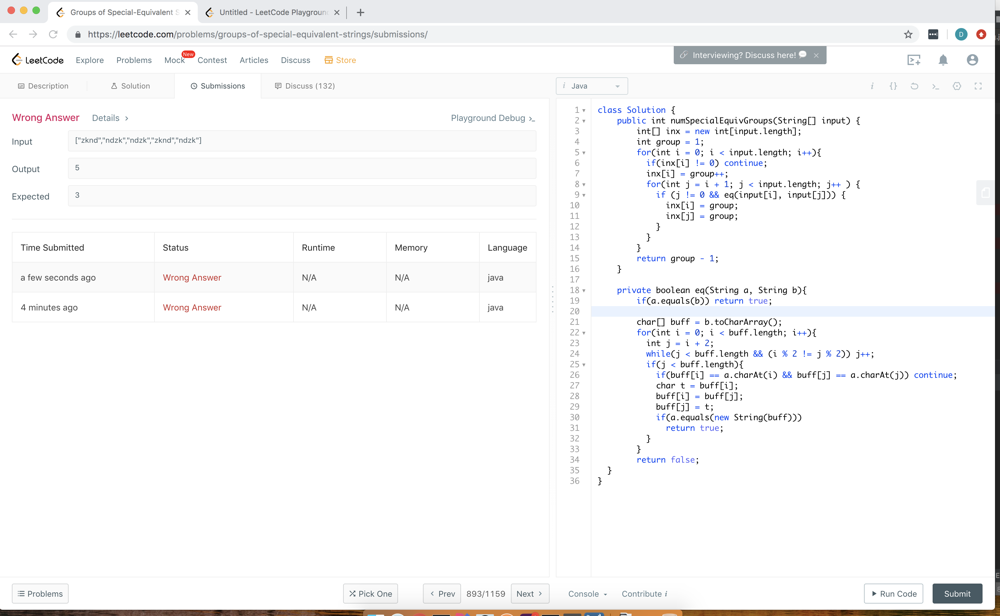
Task: Click the editor info icon
Action: (872, 86)
